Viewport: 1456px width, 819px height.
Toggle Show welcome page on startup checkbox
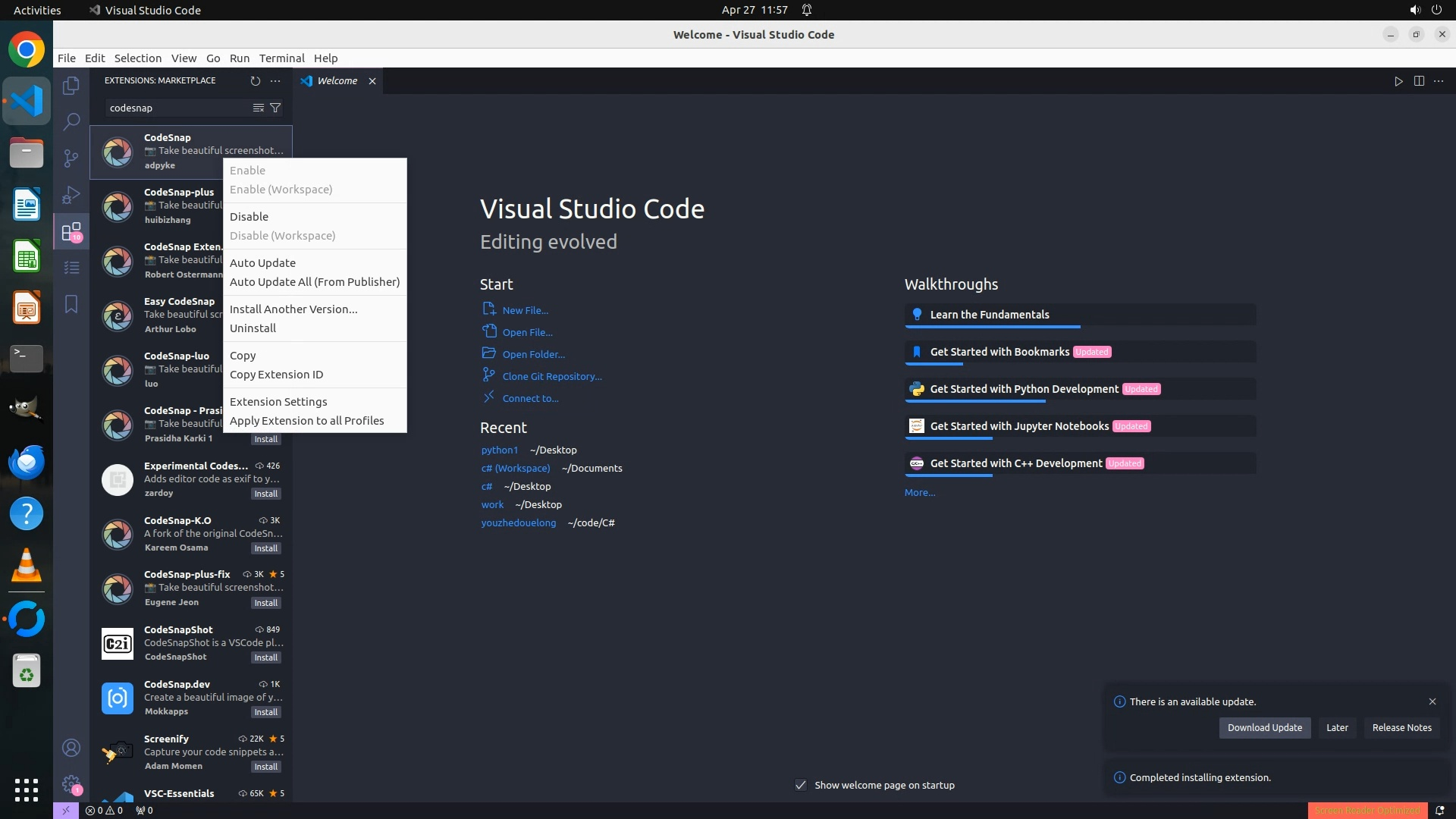(801, 785)
